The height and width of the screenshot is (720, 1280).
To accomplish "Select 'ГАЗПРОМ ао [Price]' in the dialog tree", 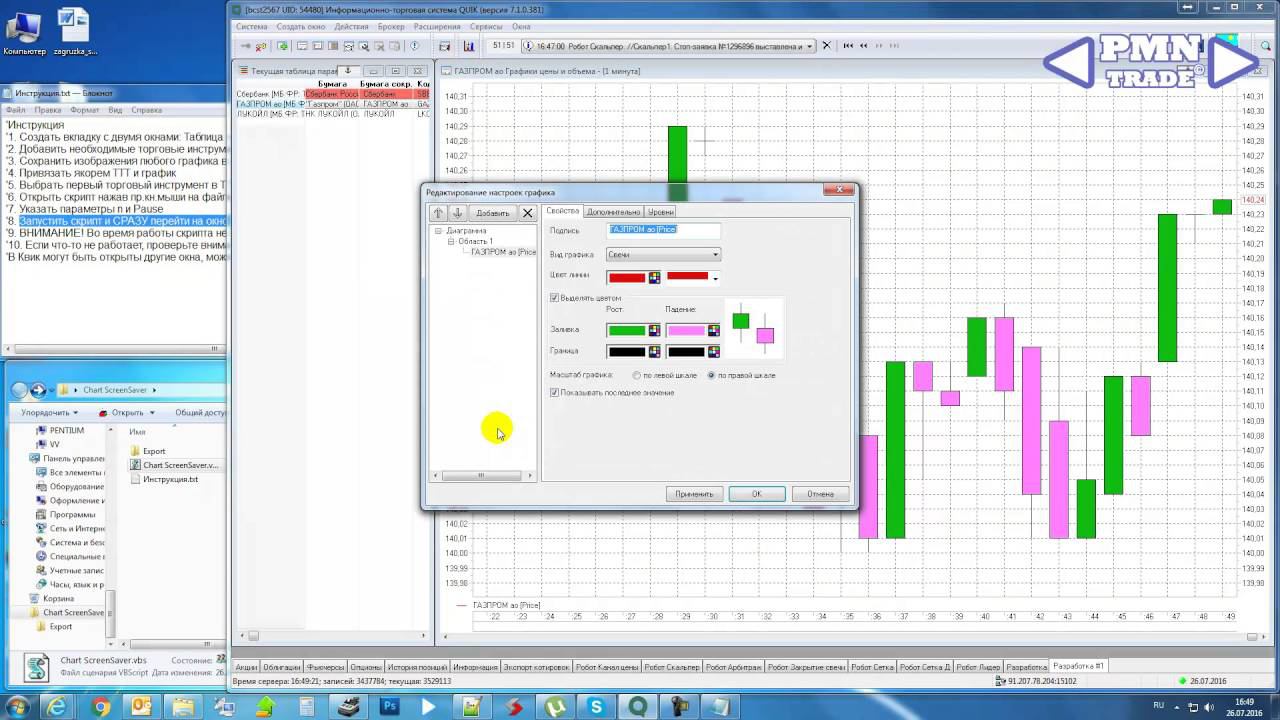I will (x=503, y=252).
